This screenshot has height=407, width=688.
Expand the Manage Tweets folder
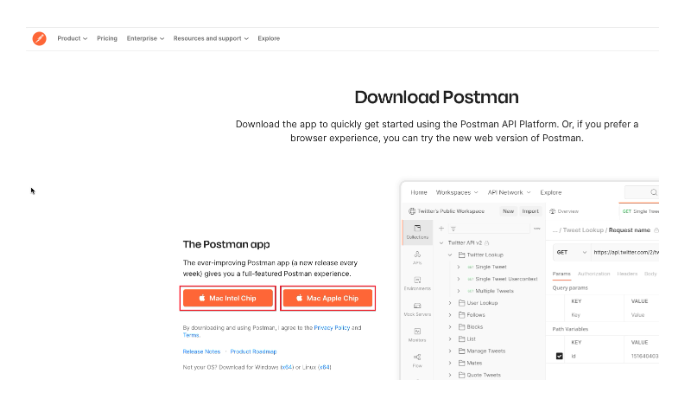coord(450,351)
